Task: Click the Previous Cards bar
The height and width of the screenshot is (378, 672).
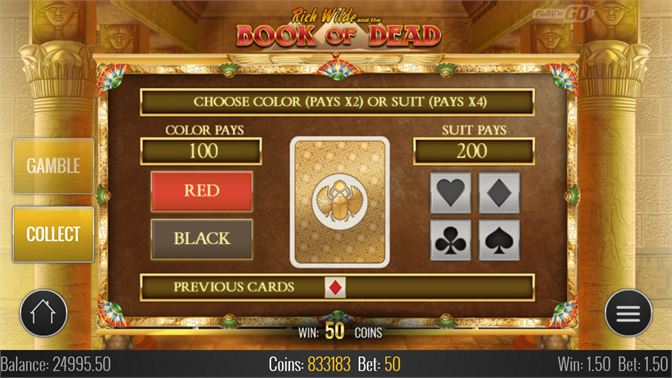Action: coord(337,288)
